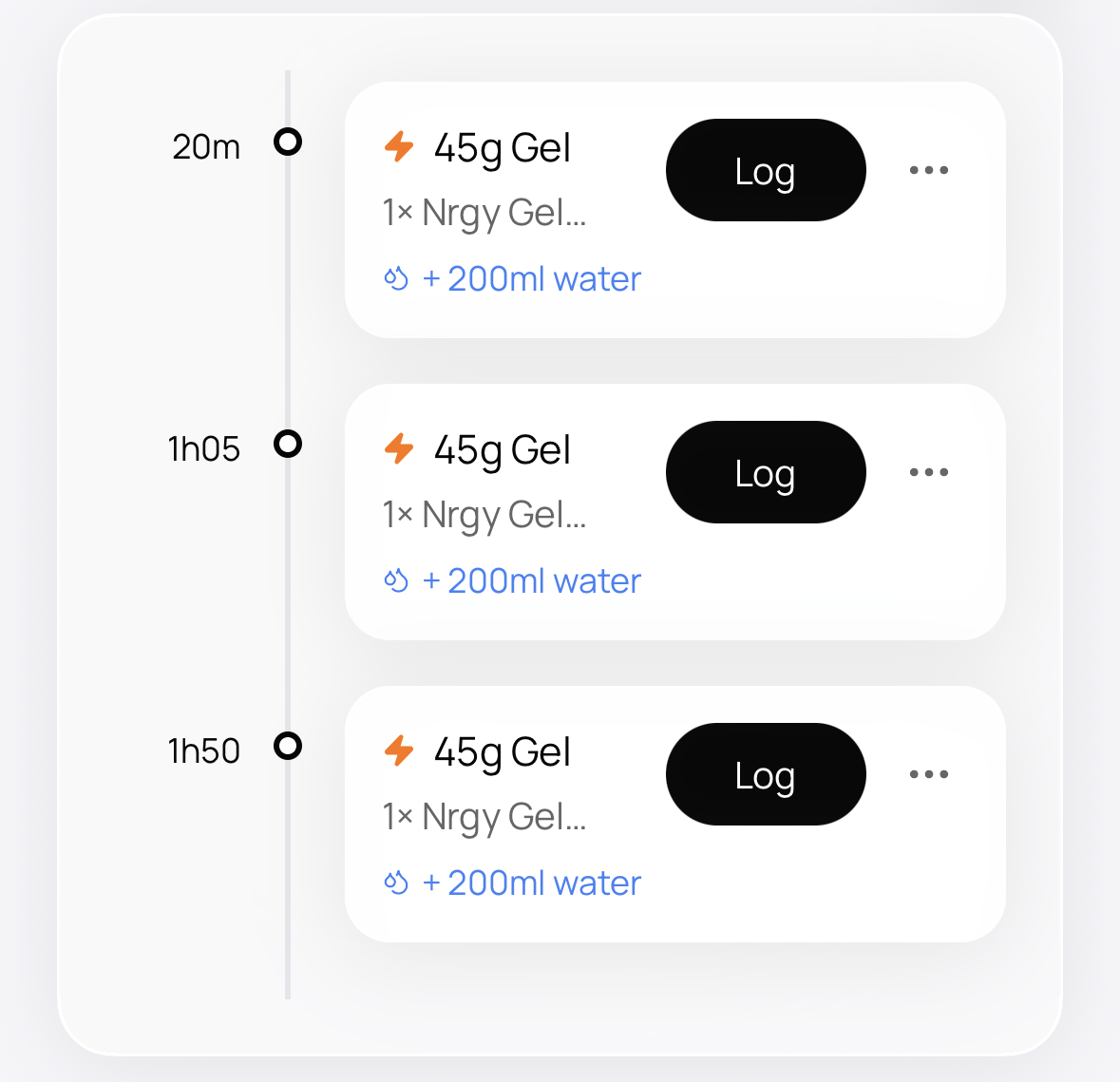Select the timeline dot at 20m

(x=288, y=142)
